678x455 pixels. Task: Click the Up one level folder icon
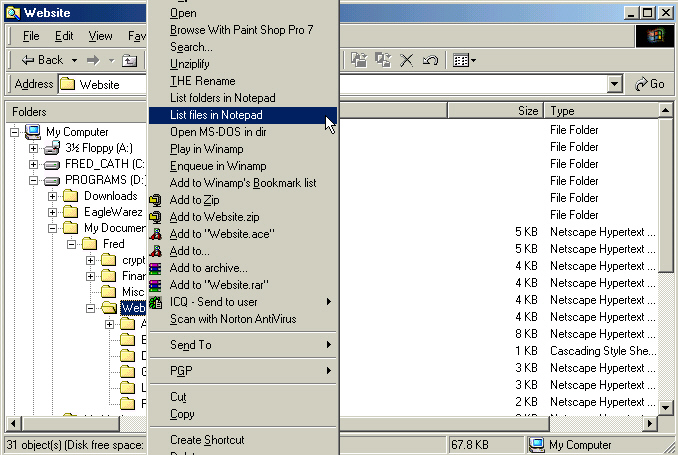(x=129, y=61)
